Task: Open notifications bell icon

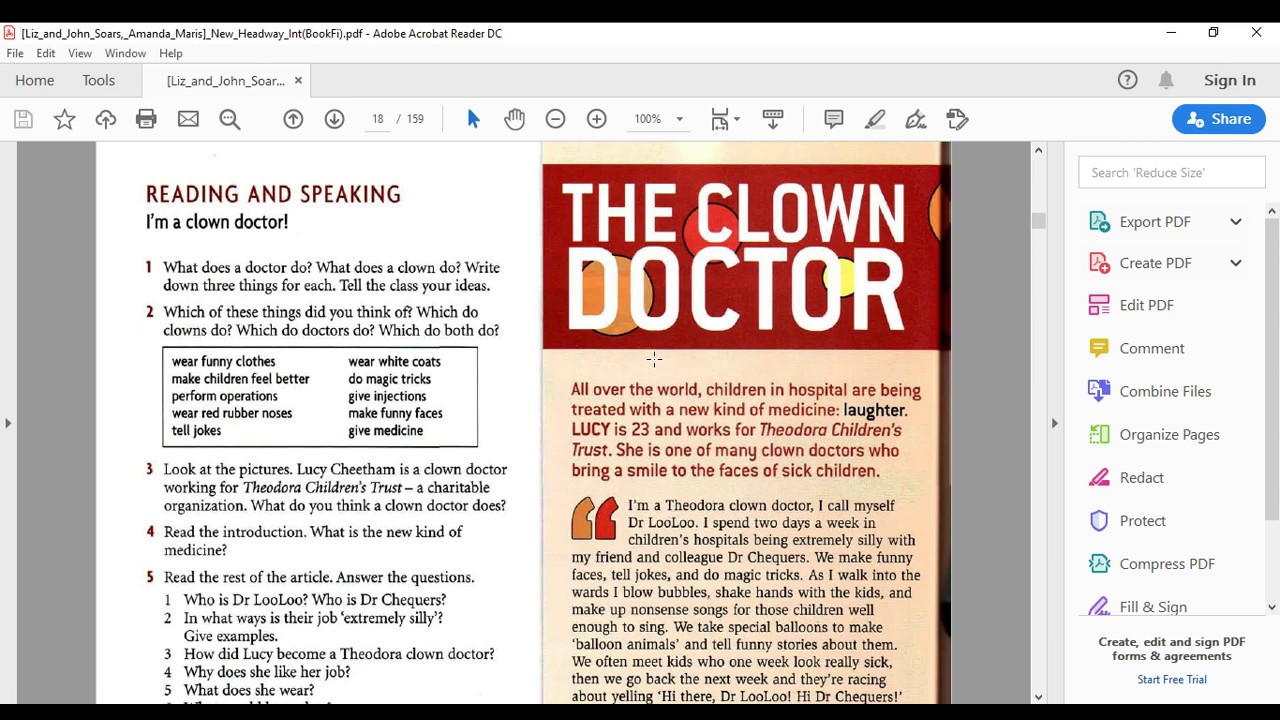Action: [x=1166, y=80]
